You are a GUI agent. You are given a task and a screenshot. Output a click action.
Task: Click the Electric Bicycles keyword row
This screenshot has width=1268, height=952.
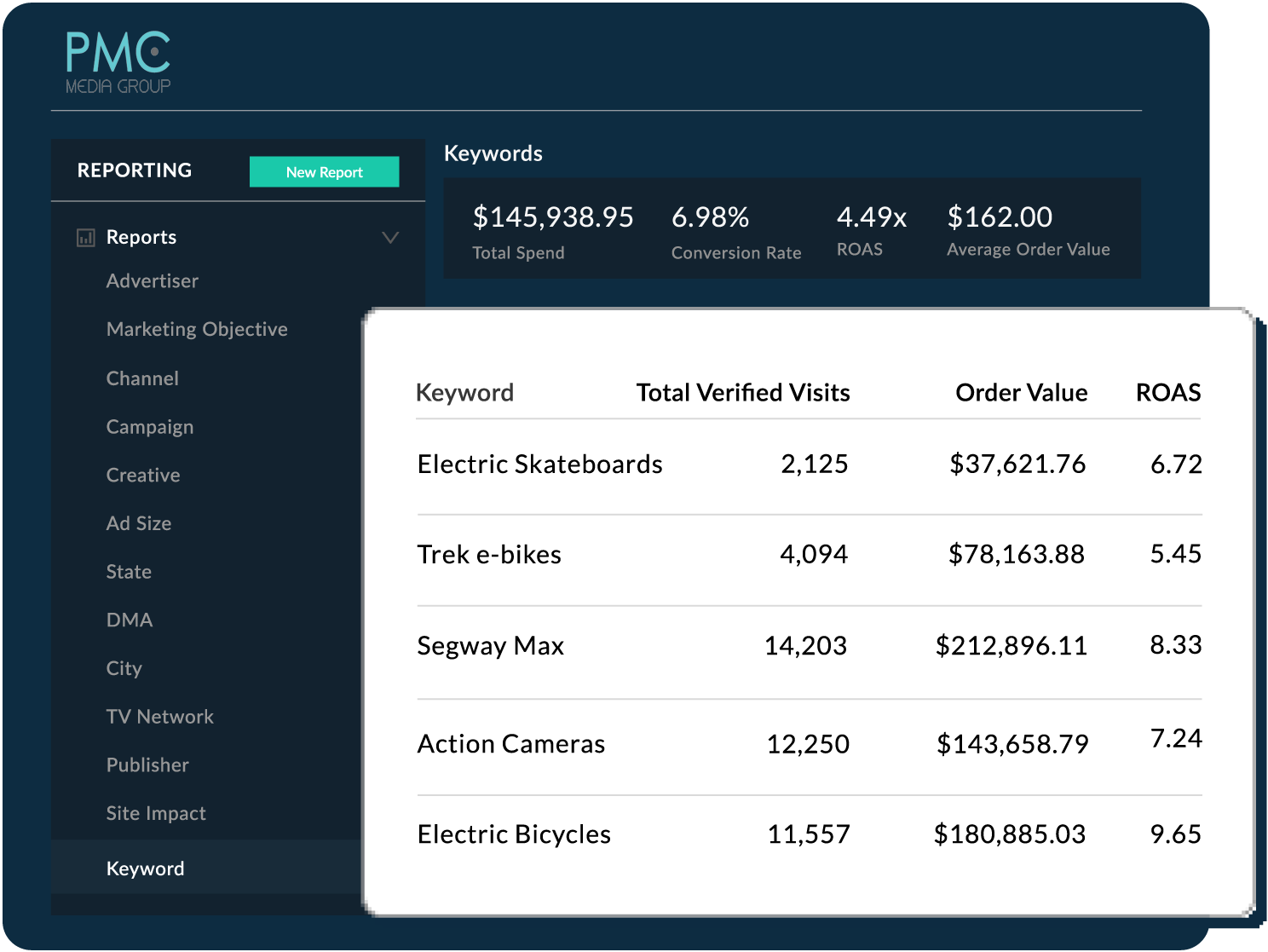(514, 834)
